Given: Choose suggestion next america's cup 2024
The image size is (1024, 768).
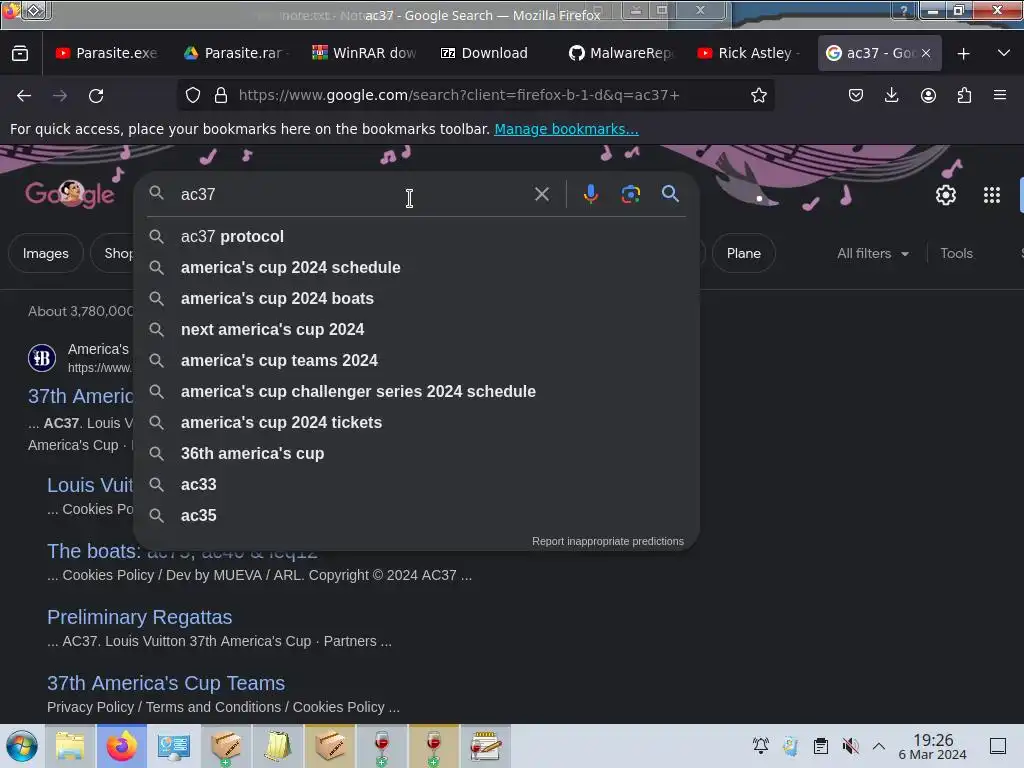Looking at the screenshot, I should pyautogui.click(x=417, y=329).
